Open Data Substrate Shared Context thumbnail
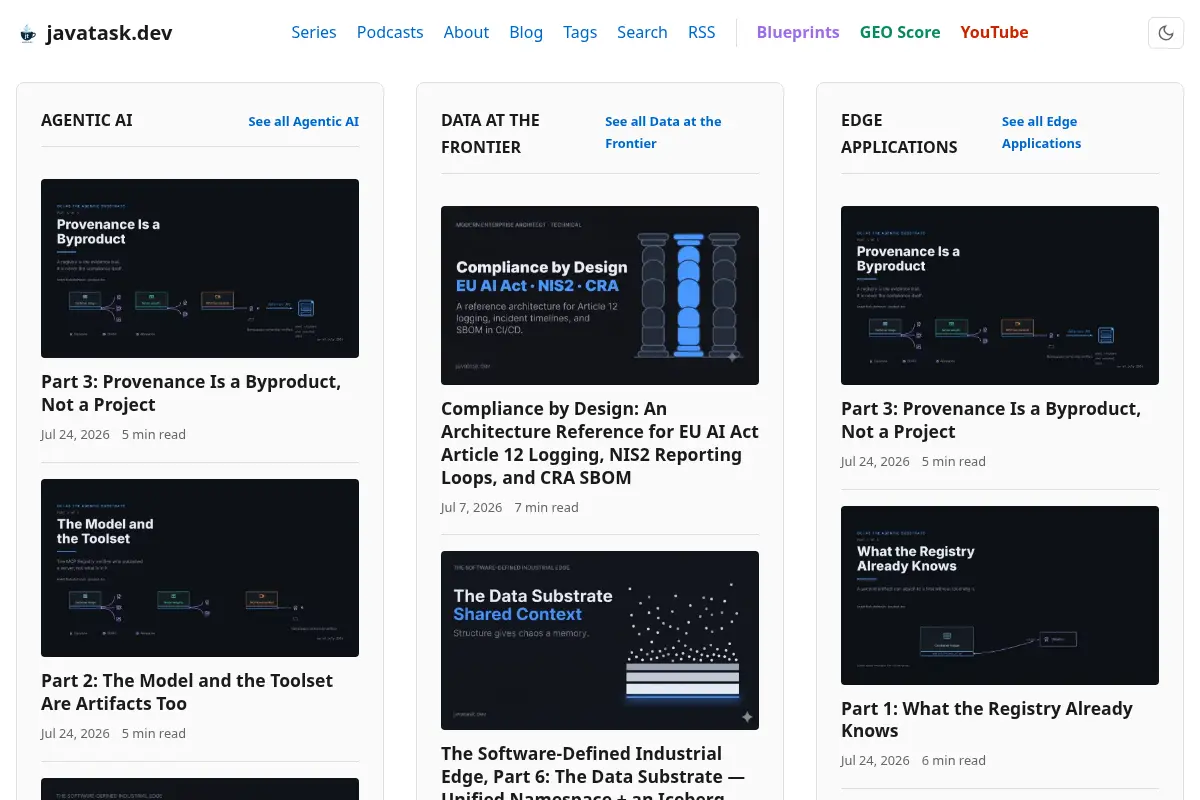This screenshot has width=1200, height=800. tap(600, 640)
